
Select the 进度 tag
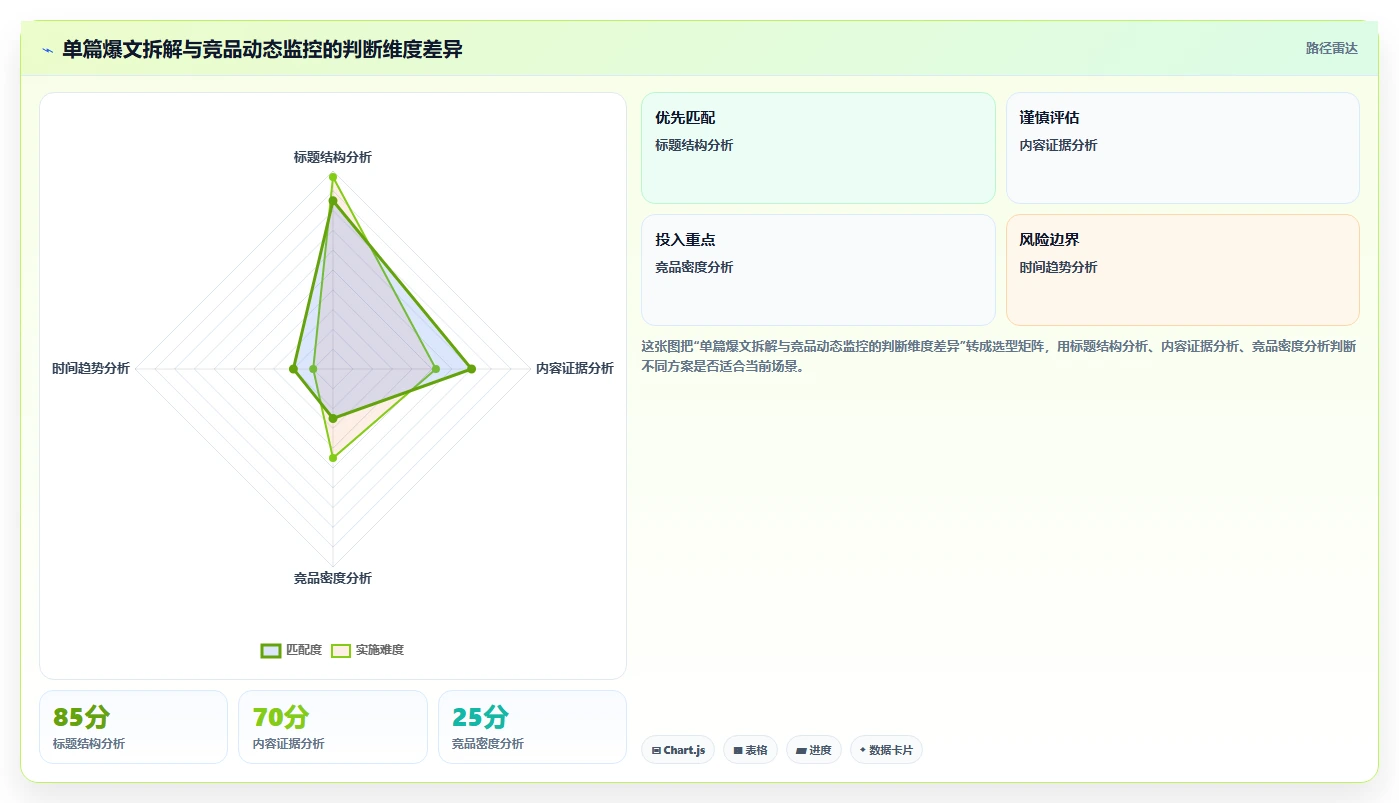pyautogui.click(x=814, y=750)
